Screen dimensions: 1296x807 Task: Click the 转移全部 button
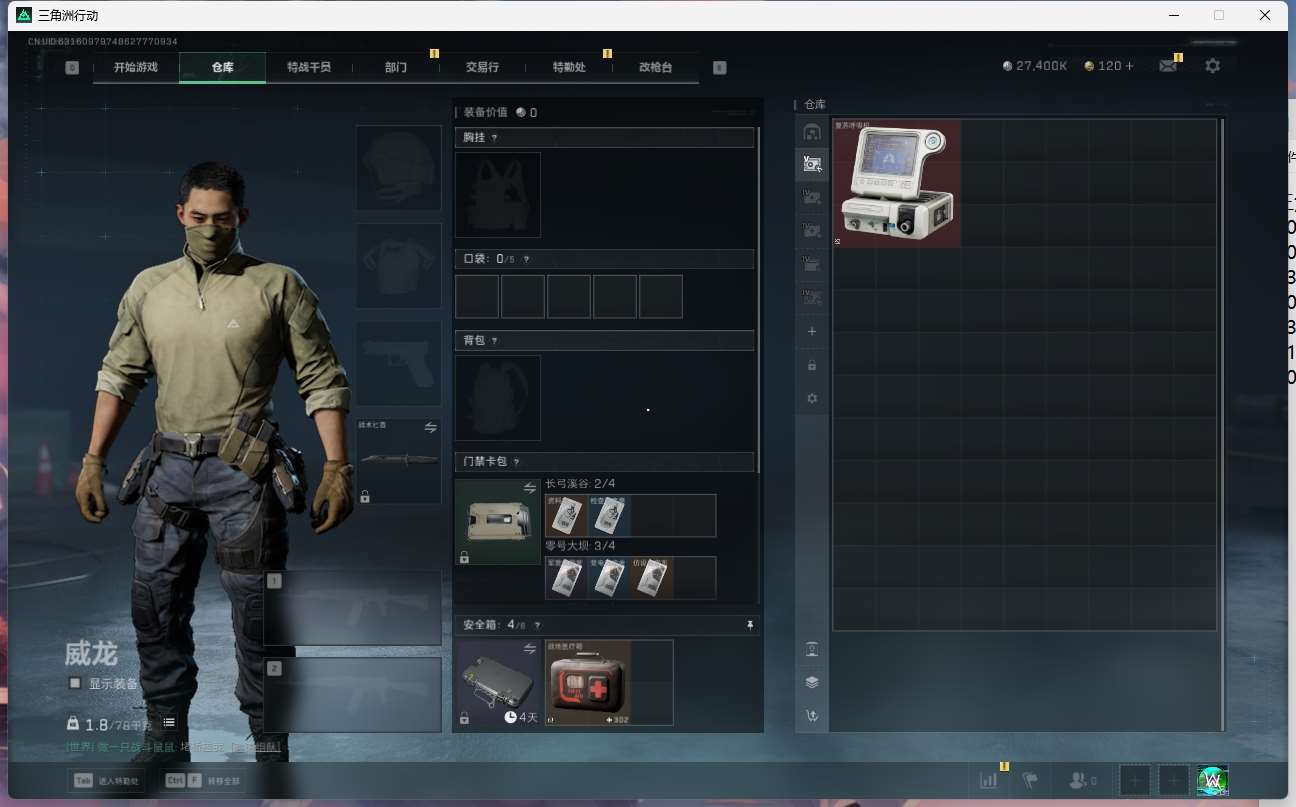pyautogui.click(x=204, y=780)
